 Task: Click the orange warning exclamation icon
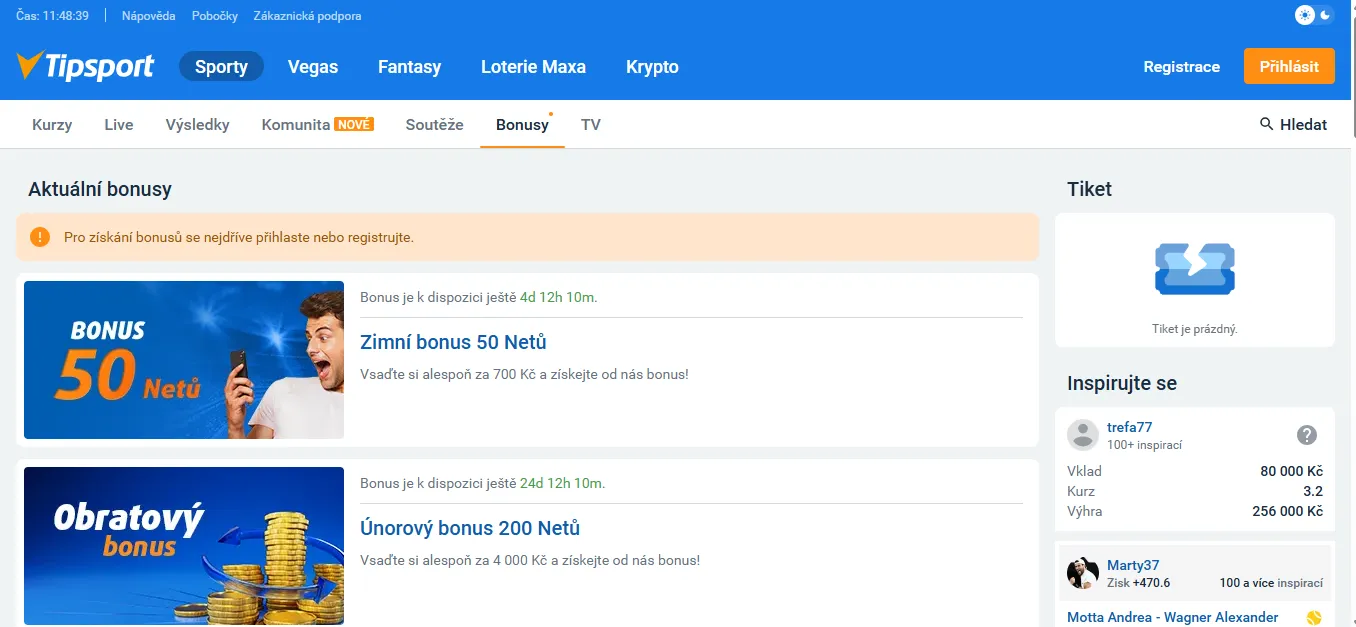tap(40, 237)
